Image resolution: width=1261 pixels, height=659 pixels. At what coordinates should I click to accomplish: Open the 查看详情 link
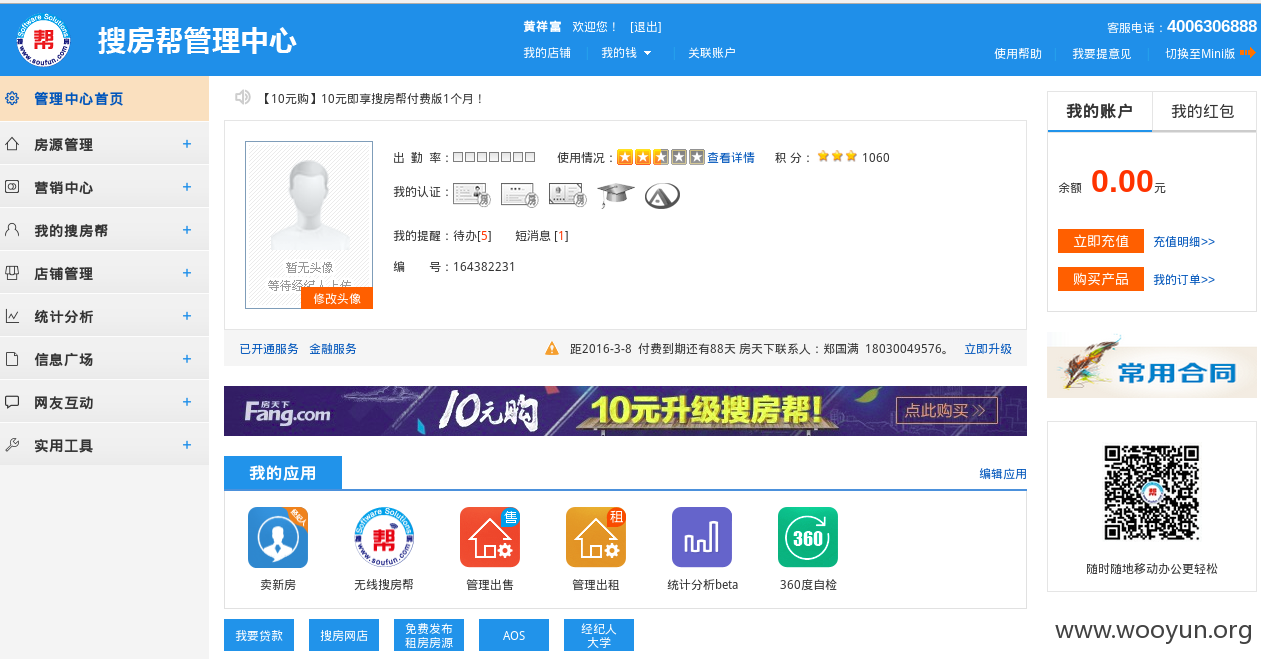pyautogui.click(x=731, y=157)
